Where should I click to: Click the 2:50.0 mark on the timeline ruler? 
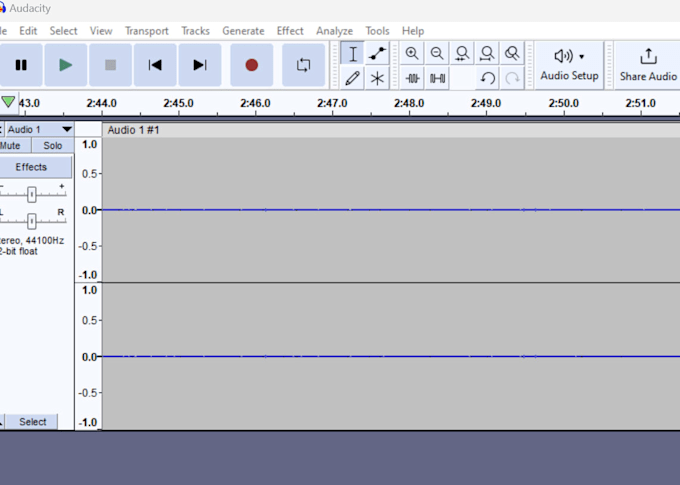pos(563,103)
